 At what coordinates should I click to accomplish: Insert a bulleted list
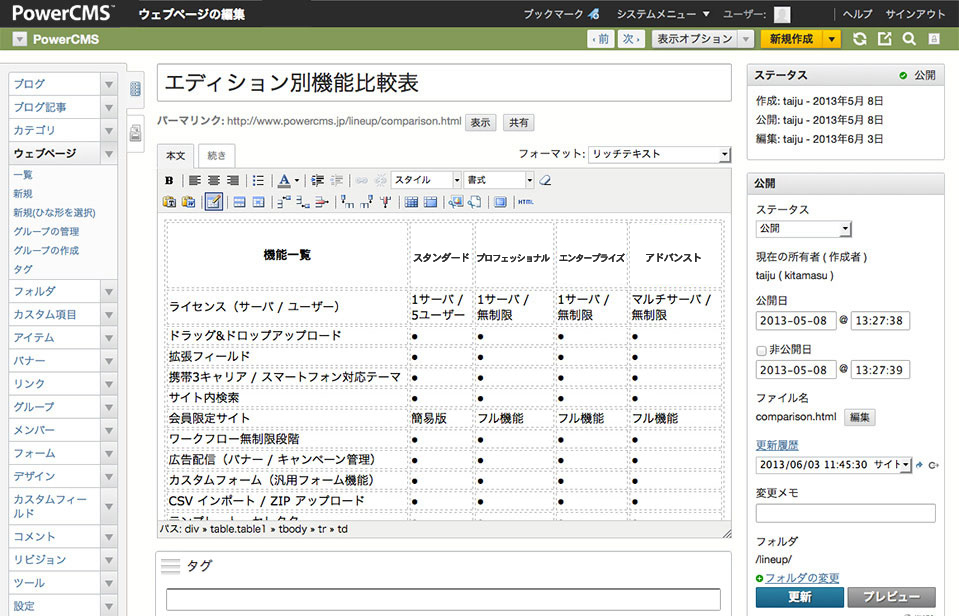point(258,180)
